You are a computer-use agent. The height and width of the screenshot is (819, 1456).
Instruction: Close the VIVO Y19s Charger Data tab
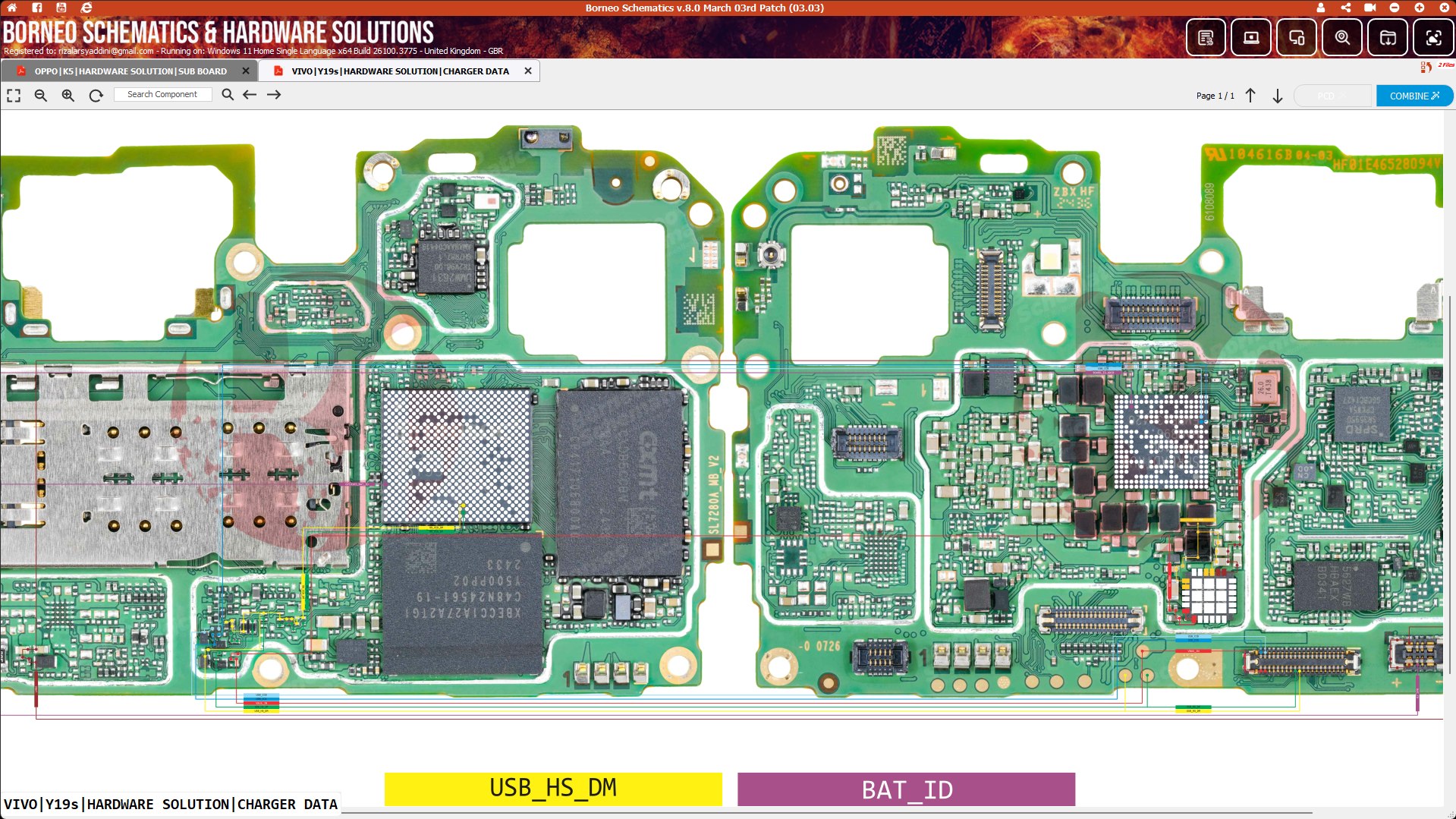coord(528,71)
